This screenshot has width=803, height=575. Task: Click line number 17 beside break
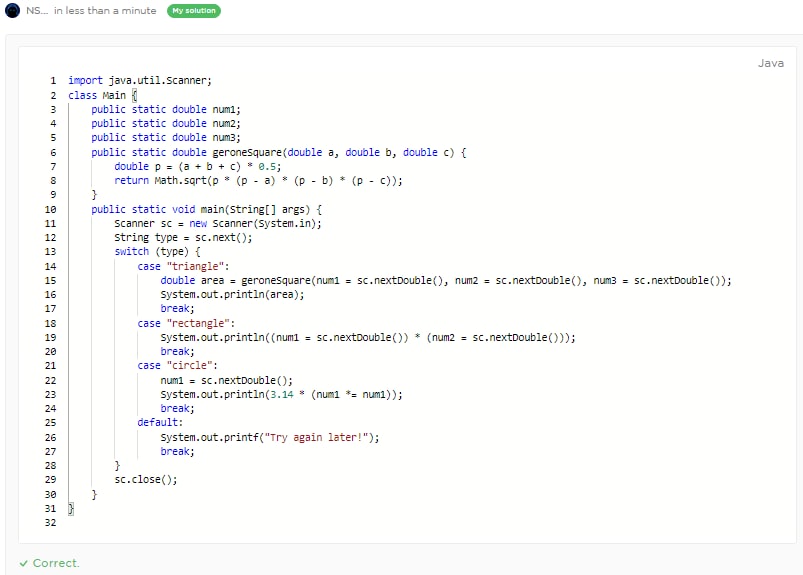pyautogui.click(x=50, y=309)
